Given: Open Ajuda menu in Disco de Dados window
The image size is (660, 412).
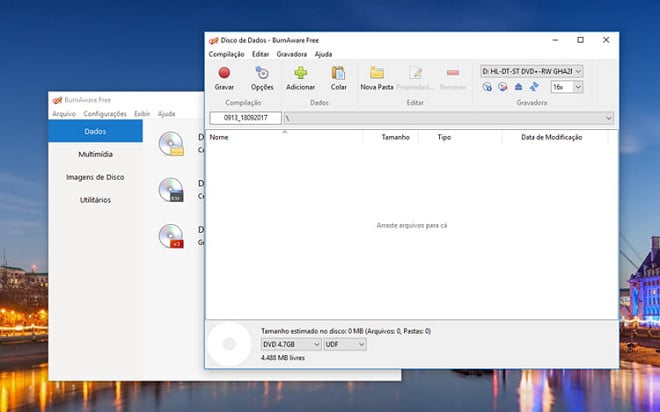Looking at the screenshot, I should coord(323,54).
